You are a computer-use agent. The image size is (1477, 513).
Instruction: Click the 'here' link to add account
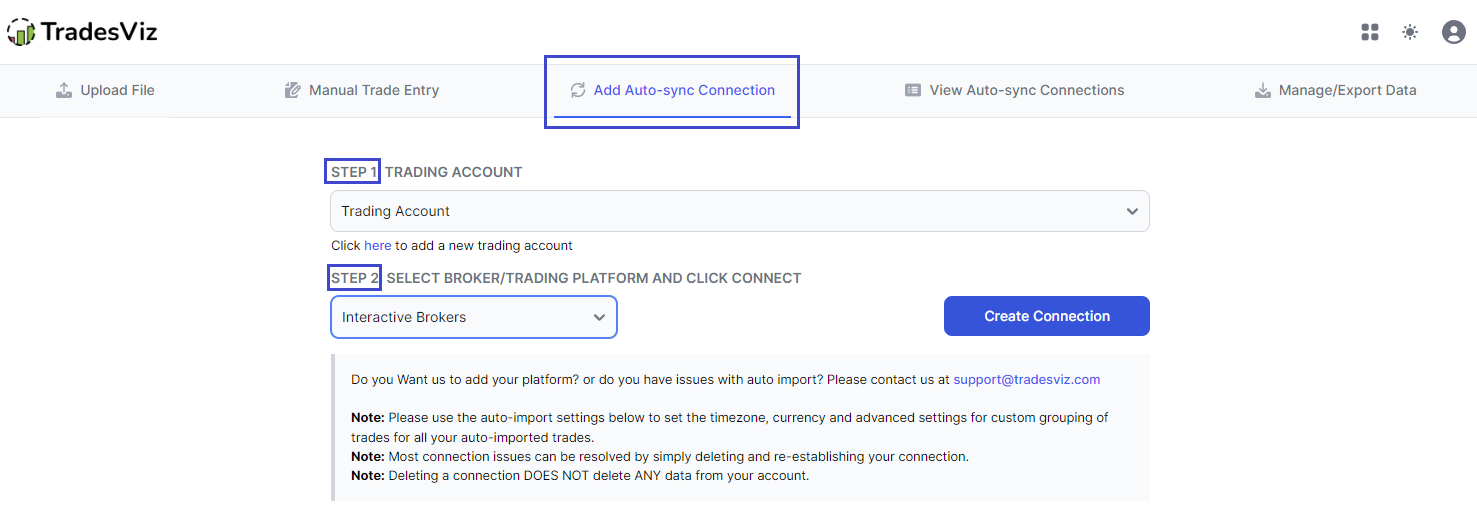tap(378, 245)
